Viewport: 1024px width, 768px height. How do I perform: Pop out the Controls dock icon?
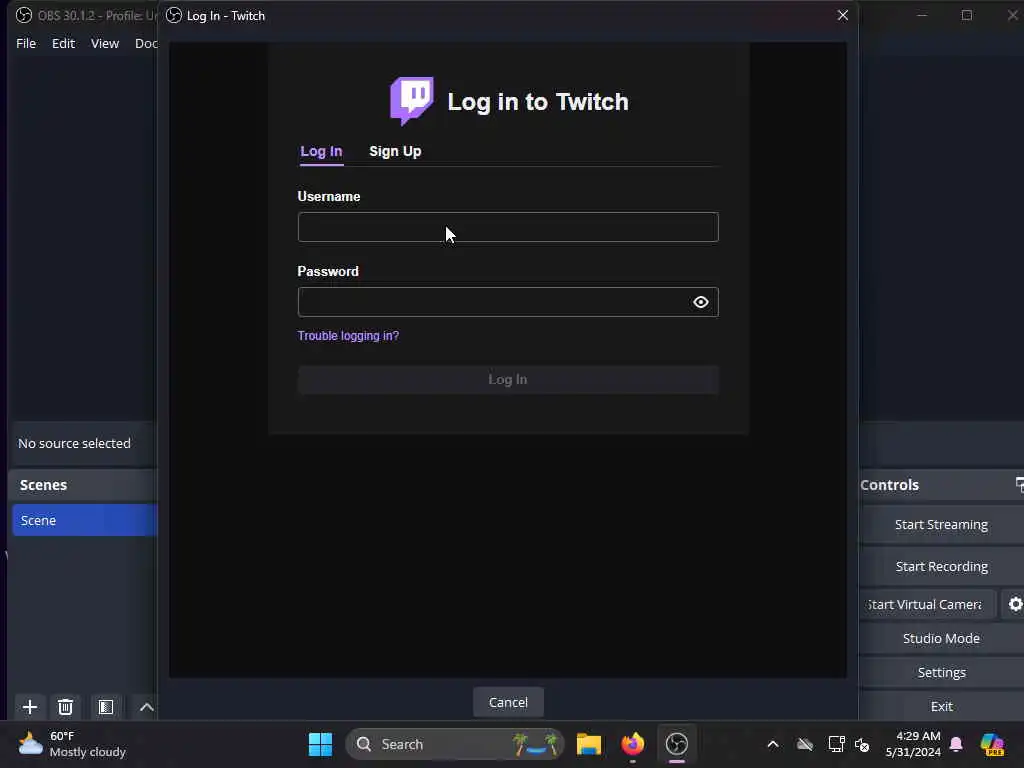point(1019,484)
